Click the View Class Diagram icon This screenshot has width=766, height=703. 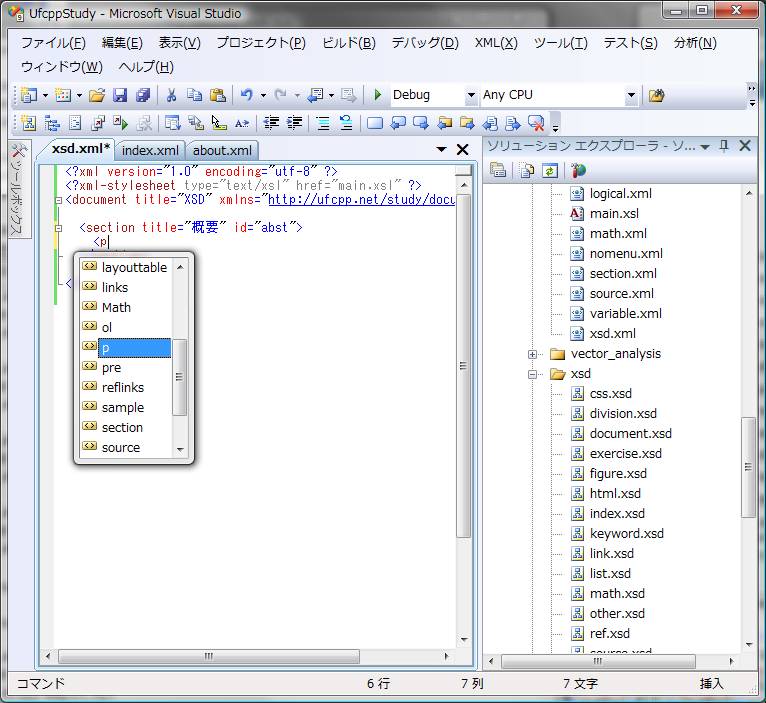point(578,170)
